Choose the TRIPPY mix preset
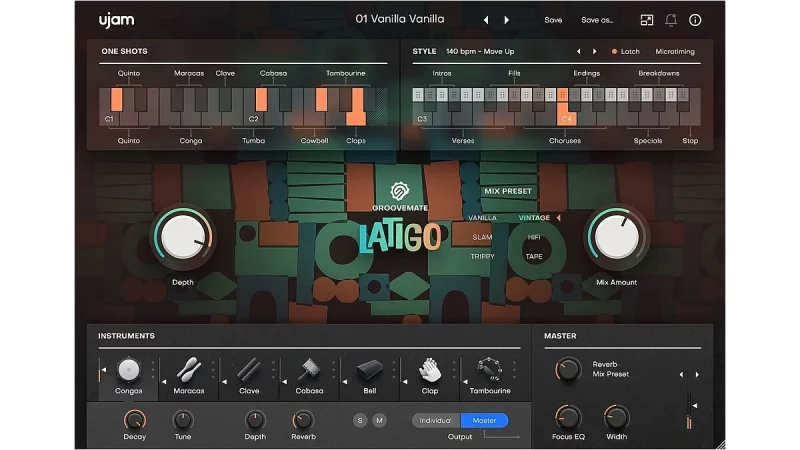Viewport: 800px width, 450px height. (482, 257)
